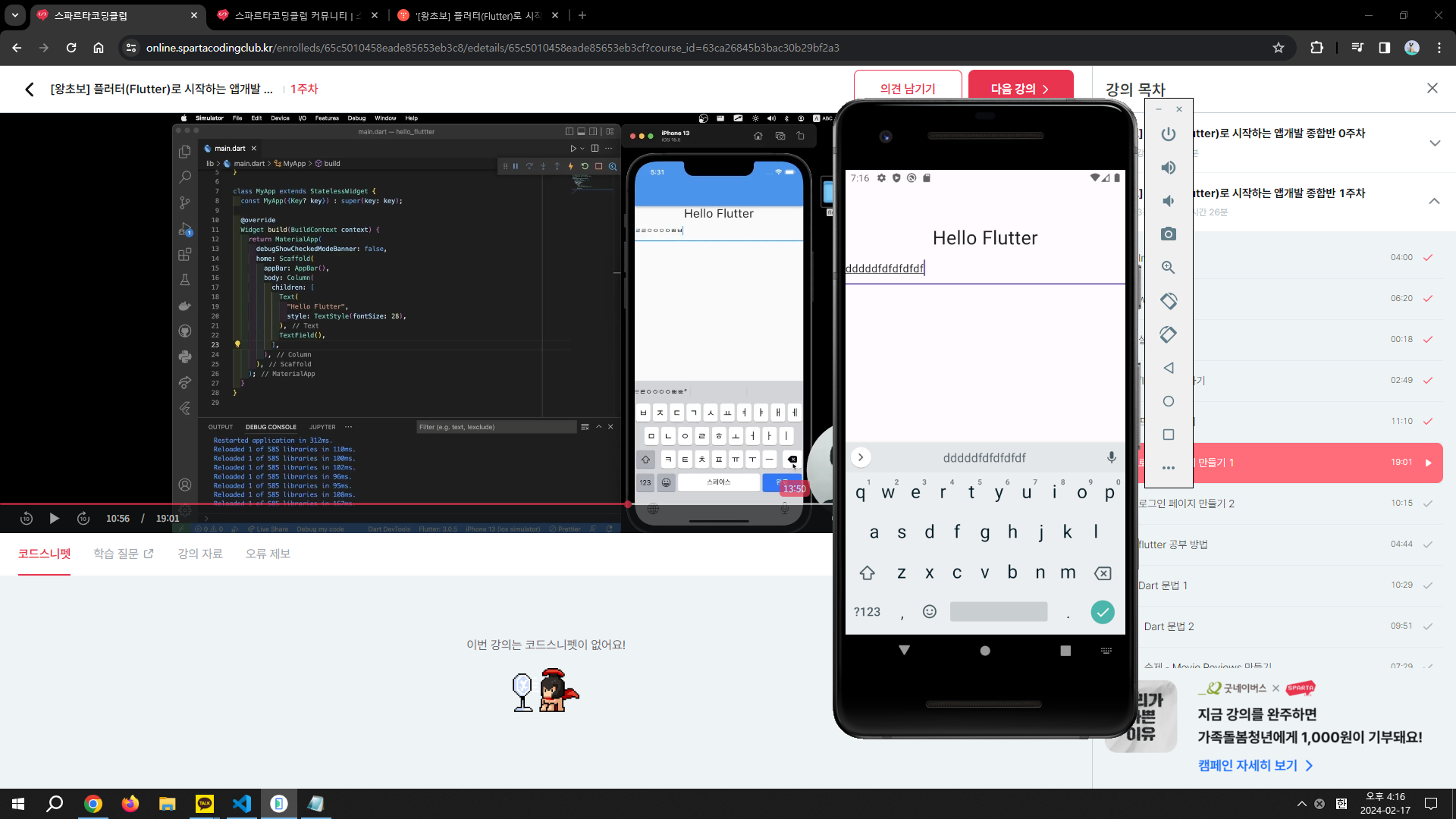Select the emulator zoom magnifier tool

tap(1169, 268)
